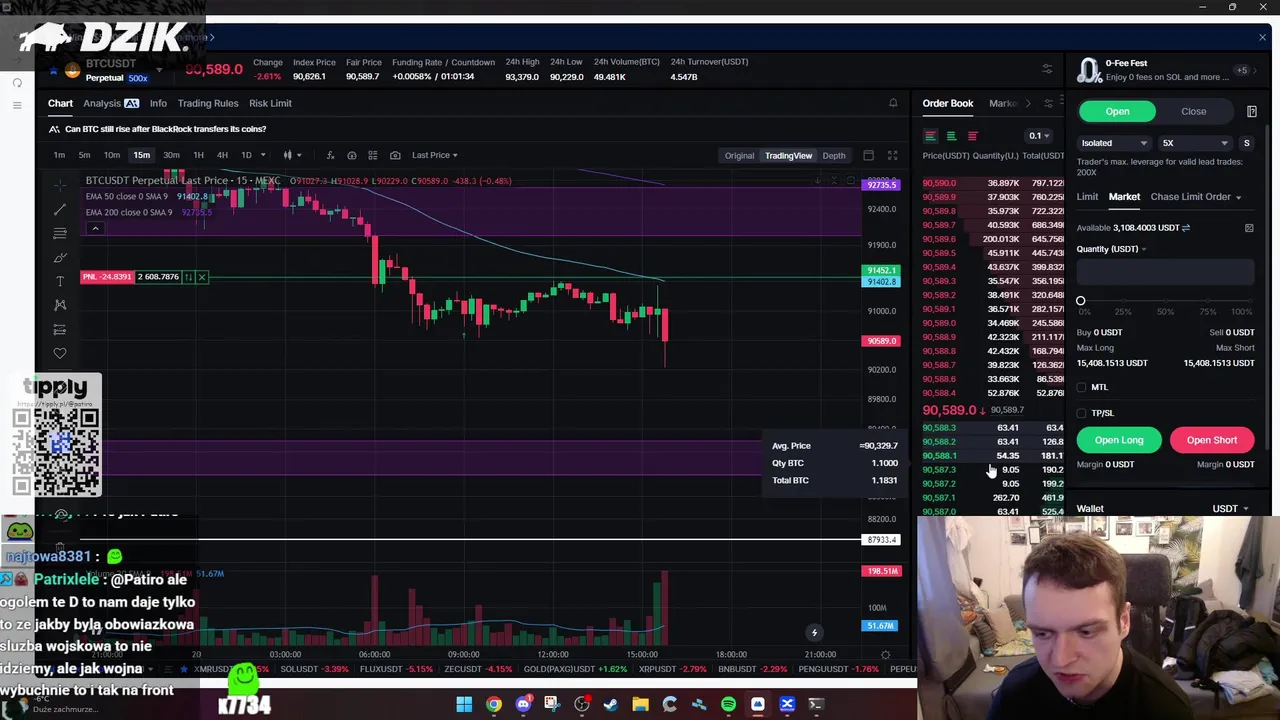This screenshot has width=1280, height=720.
Task: Enable the TP/SL checkbox
Action: click(1082, 413)
